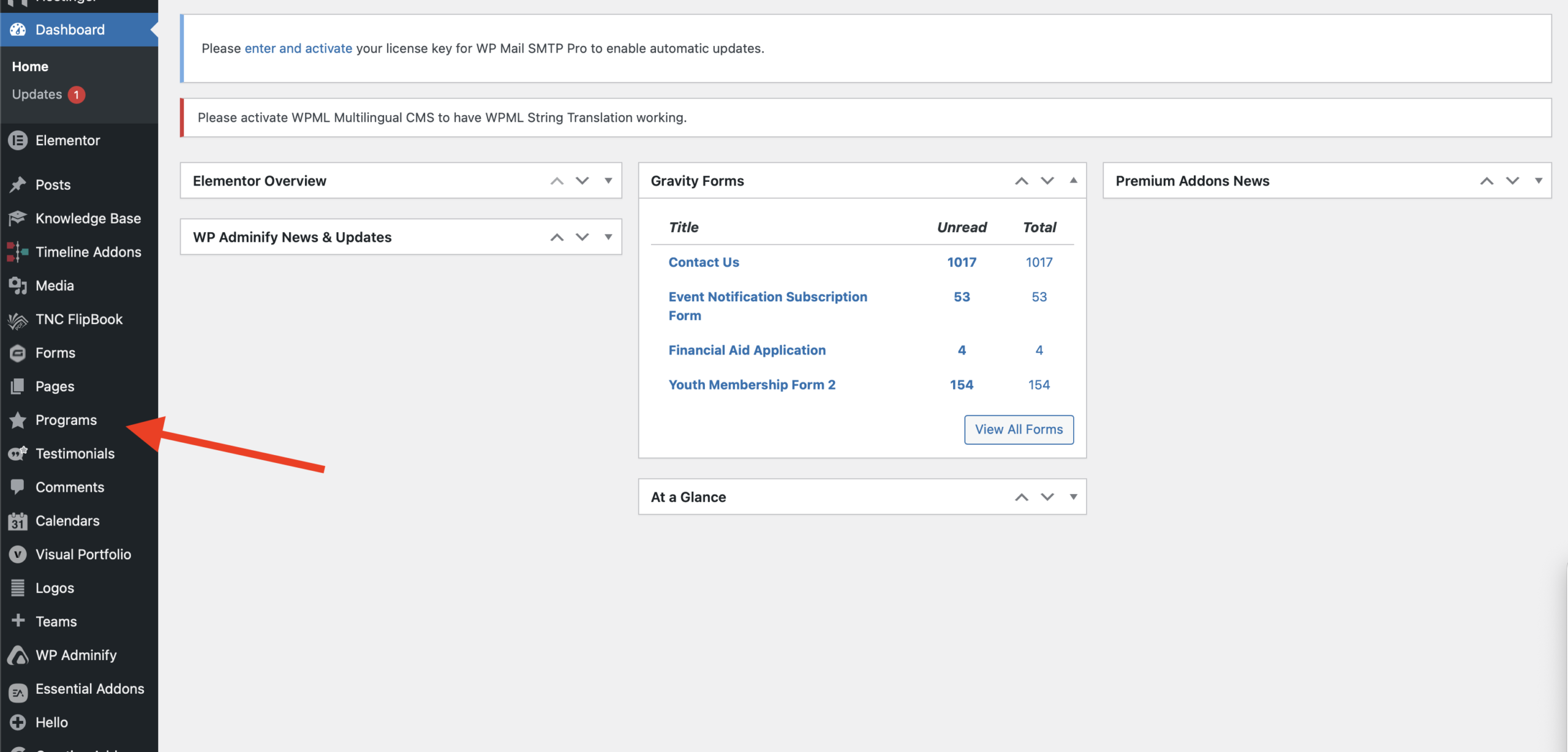Collapse the Gravity Forms panel toggle

(1073, 181)
